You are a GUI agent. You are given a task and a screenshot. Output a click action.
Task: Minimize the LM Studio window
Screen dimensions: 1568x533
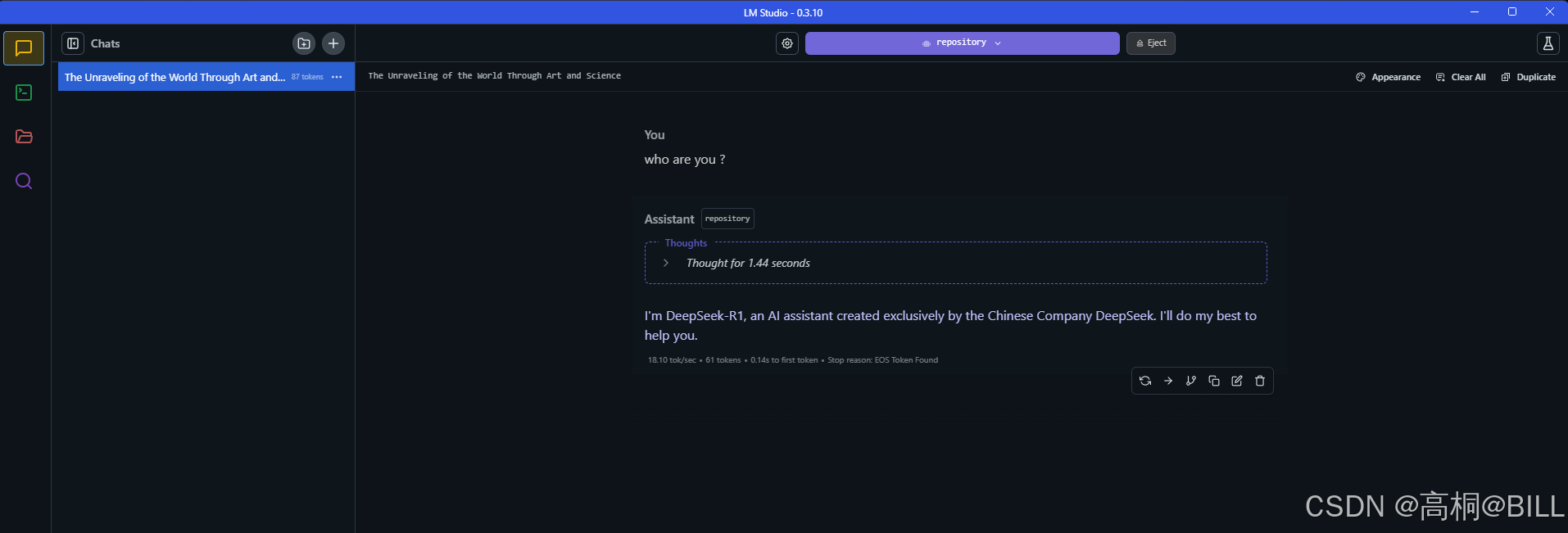coord(1475,11)
